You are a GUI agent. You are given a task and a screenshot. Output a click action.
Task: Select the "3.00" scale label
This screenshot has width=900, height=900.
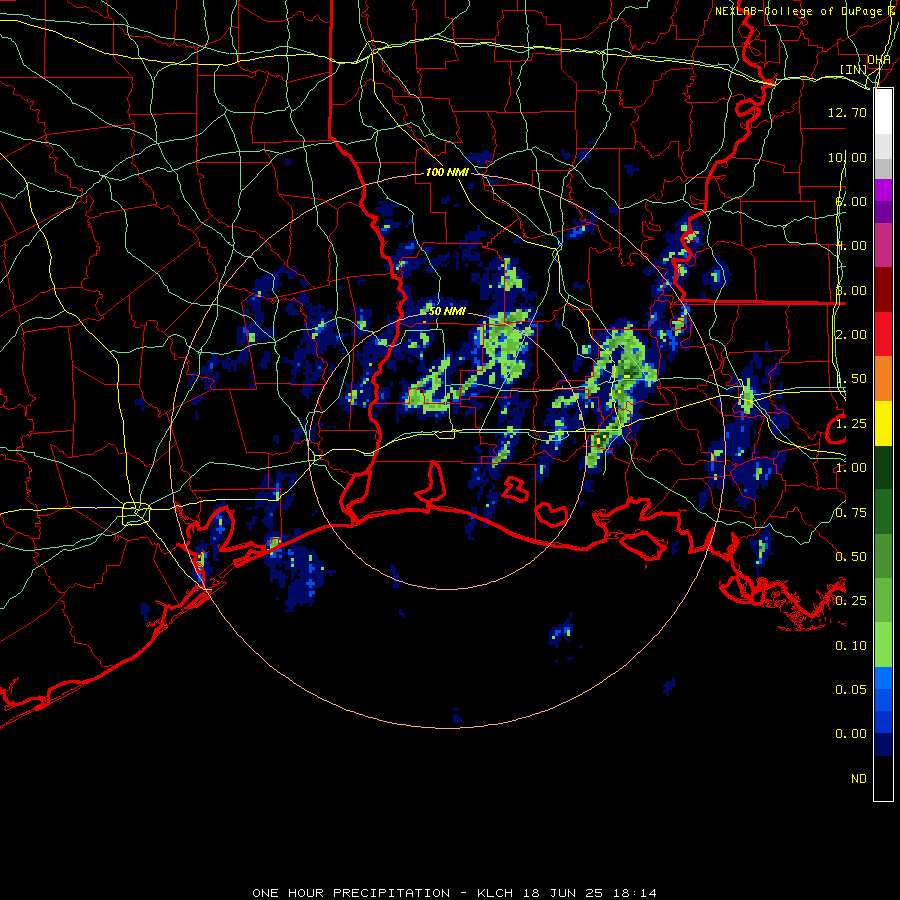pos(851,290)
